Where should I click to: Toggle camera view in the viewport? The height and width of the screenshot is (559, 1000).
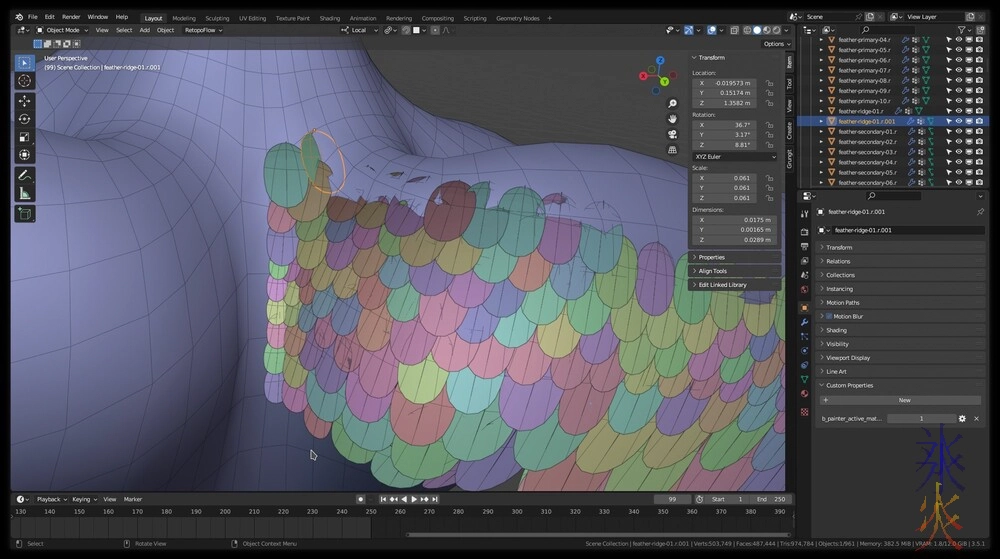pyautogui.click(x=672, y=134)
